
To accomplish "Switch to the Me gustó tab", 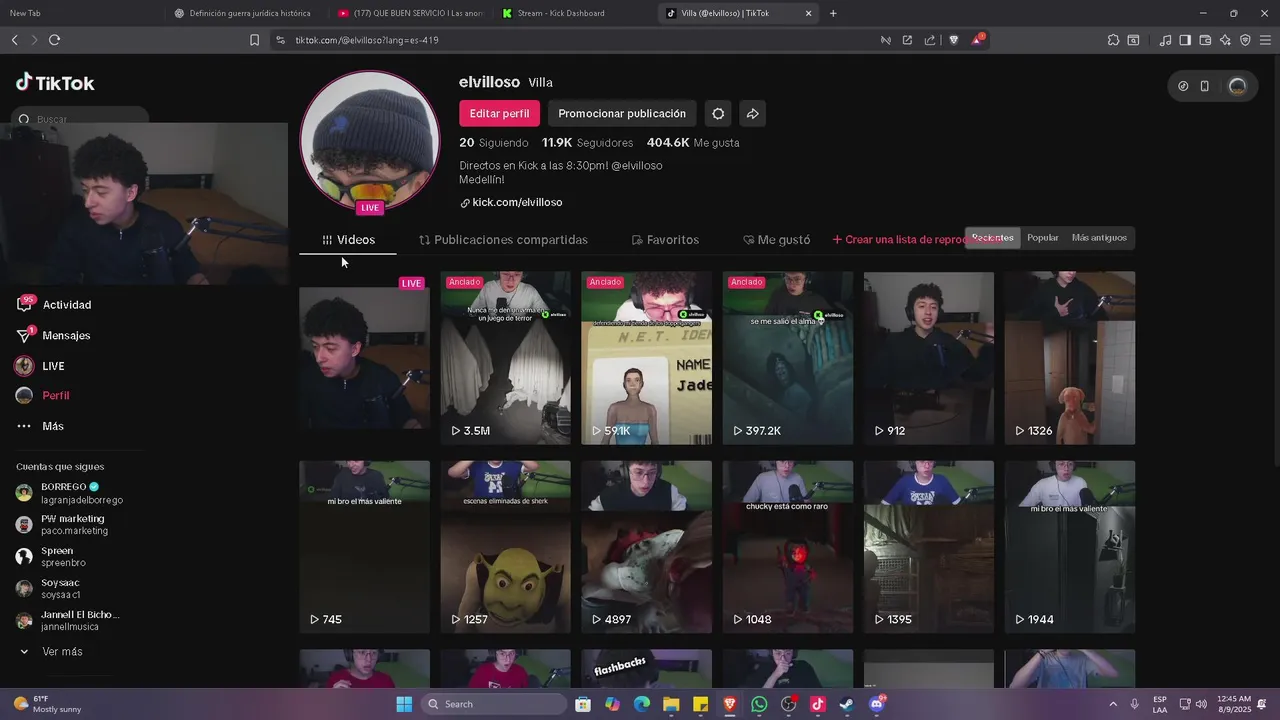I will point(776,240).
